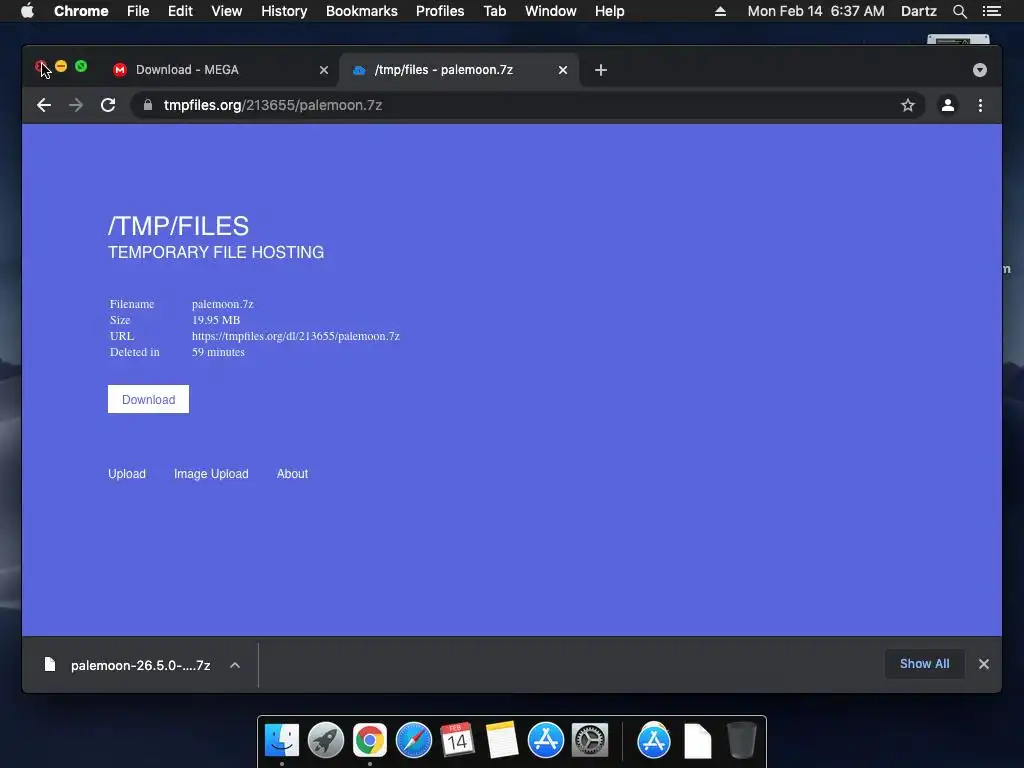Viewport: 1024px width, 768px height.
Task: Open the Bookmarks menu
Action: pyautogui.click(x=362, y=11)
